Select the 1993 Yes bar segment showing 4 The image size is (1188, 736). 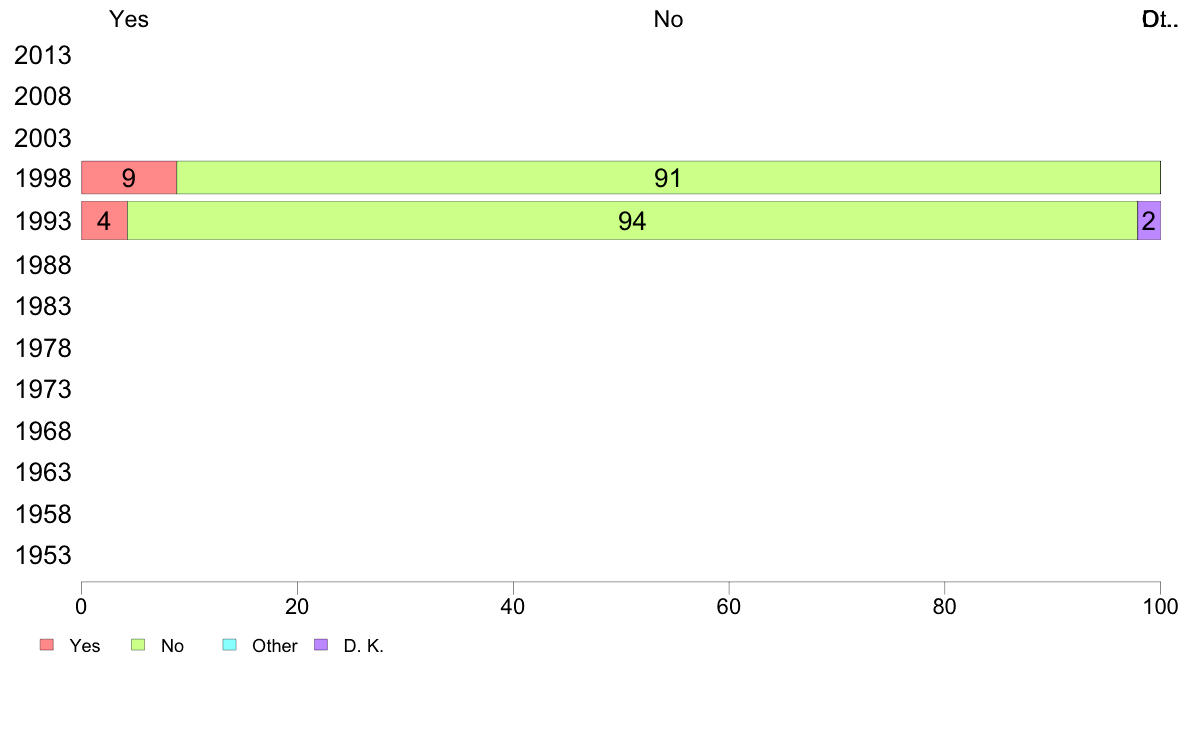pyautogui.click(x=105, y=221)
